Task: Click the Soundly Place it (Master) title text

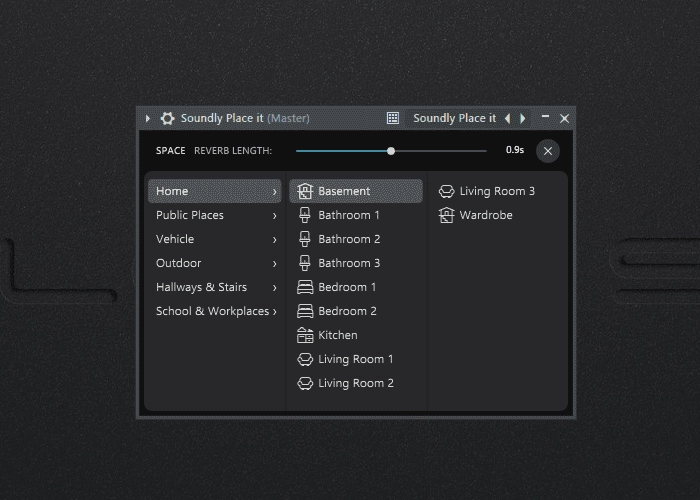Action: 245,118
